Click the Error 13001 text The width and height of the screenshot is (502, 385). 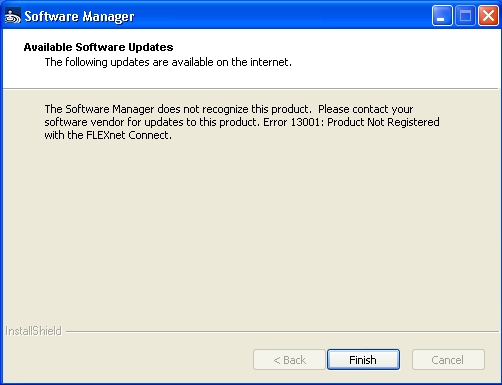[x=293, y=122]
